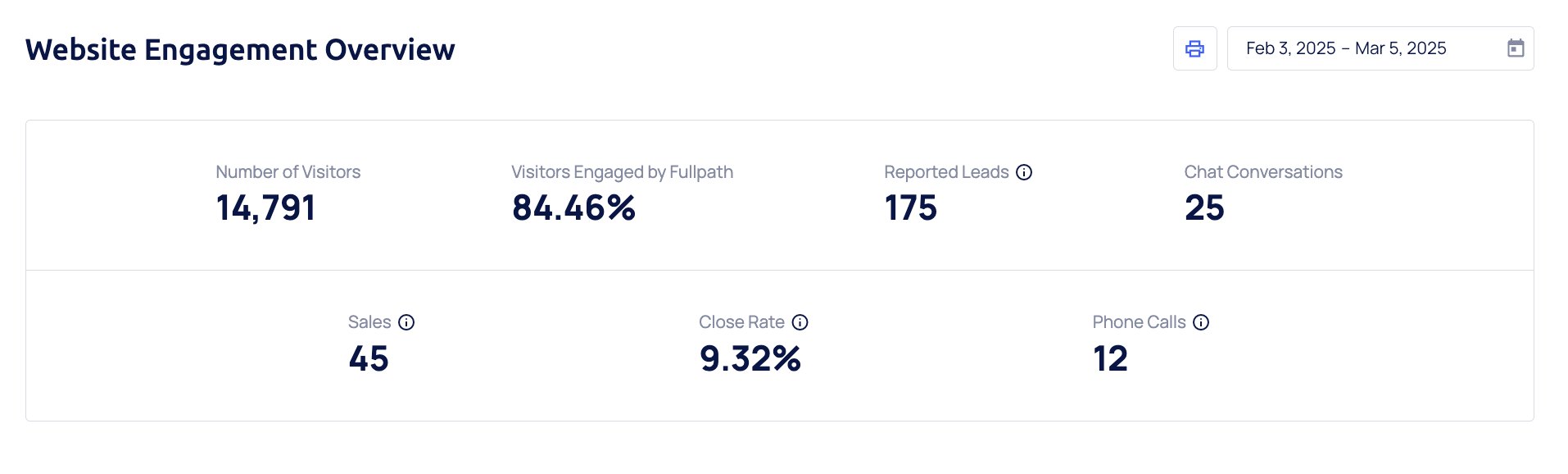Show info tooltip for Reported Leads
Image resolution: width=1568 pixels, height=474 pixels.
[1024, 172]
